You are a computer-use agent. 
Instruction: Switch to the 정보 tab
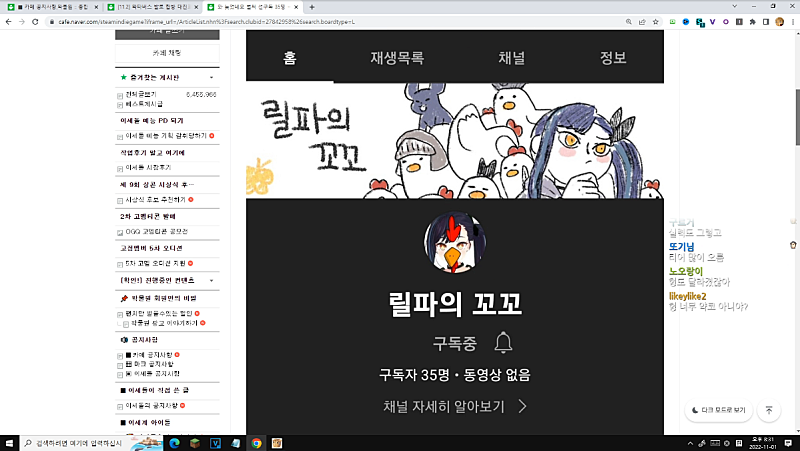pyautogui.click(x=613, y=58)
